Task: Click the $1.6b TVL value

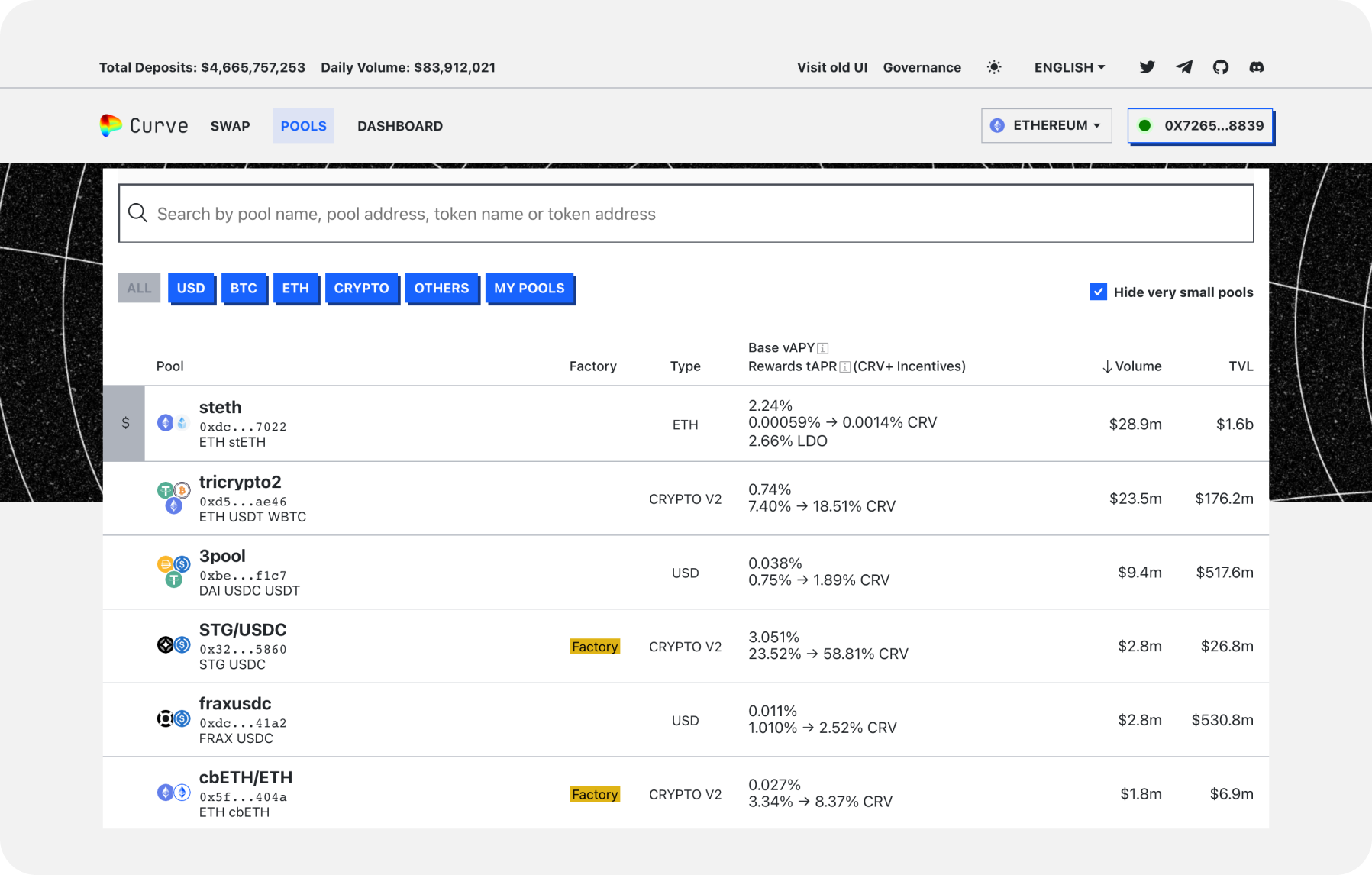Action: point(1235,424)
